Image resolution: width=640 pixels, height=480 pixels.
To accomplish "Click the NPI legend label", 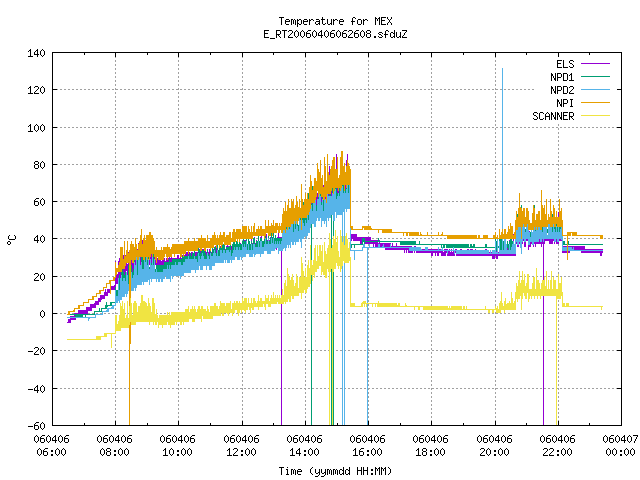I will [x=565, y=103].
